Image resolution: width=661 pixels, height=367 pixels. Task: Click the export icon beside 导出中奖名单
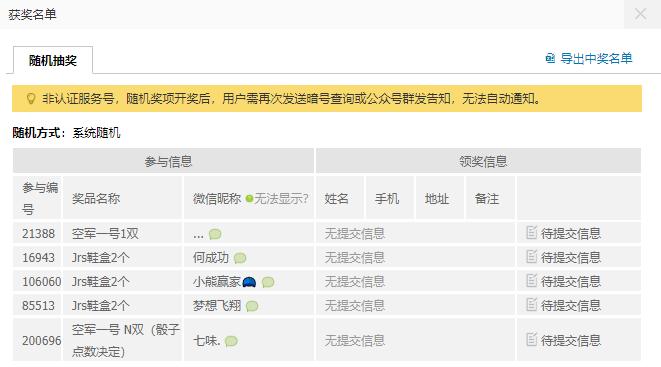[550, 58]
